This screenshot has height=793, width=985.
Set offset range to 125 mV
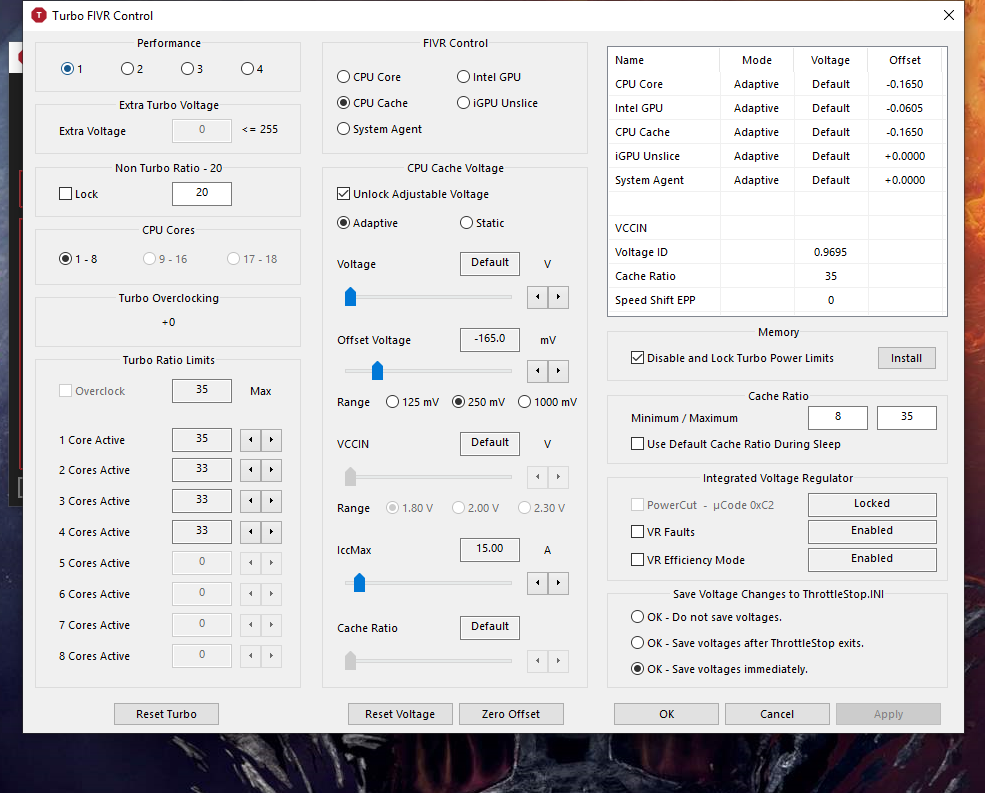(413, 402)
